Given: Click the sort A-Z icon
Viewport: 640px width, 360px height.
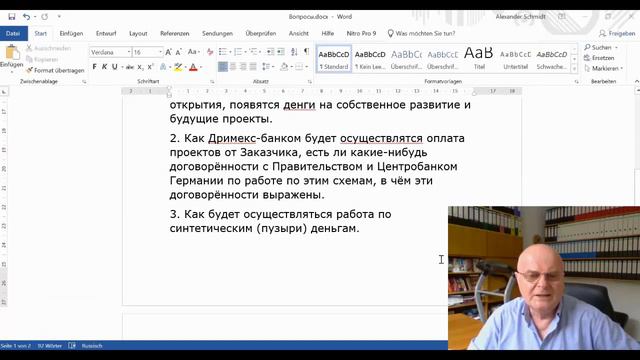Looking at the screenshot, I should pyautogui.click(x=294, y=52).
